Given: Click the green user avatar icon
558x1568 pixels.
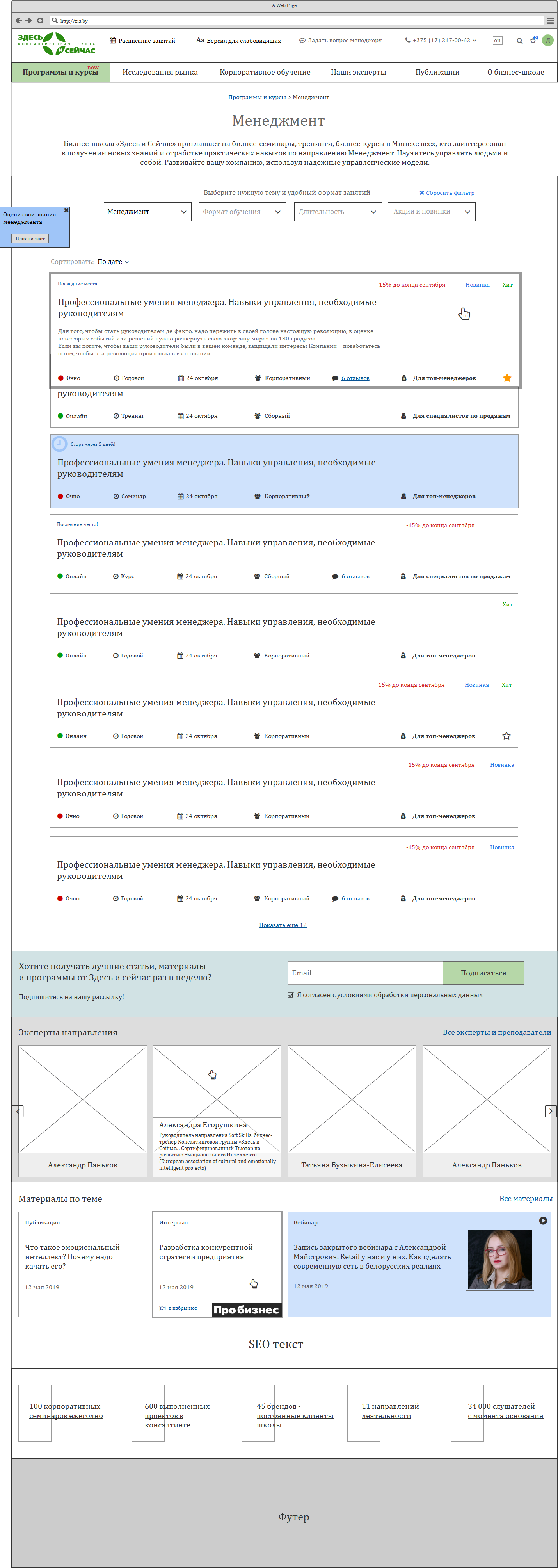Looking at the screenshot, I should coord(547,40).
